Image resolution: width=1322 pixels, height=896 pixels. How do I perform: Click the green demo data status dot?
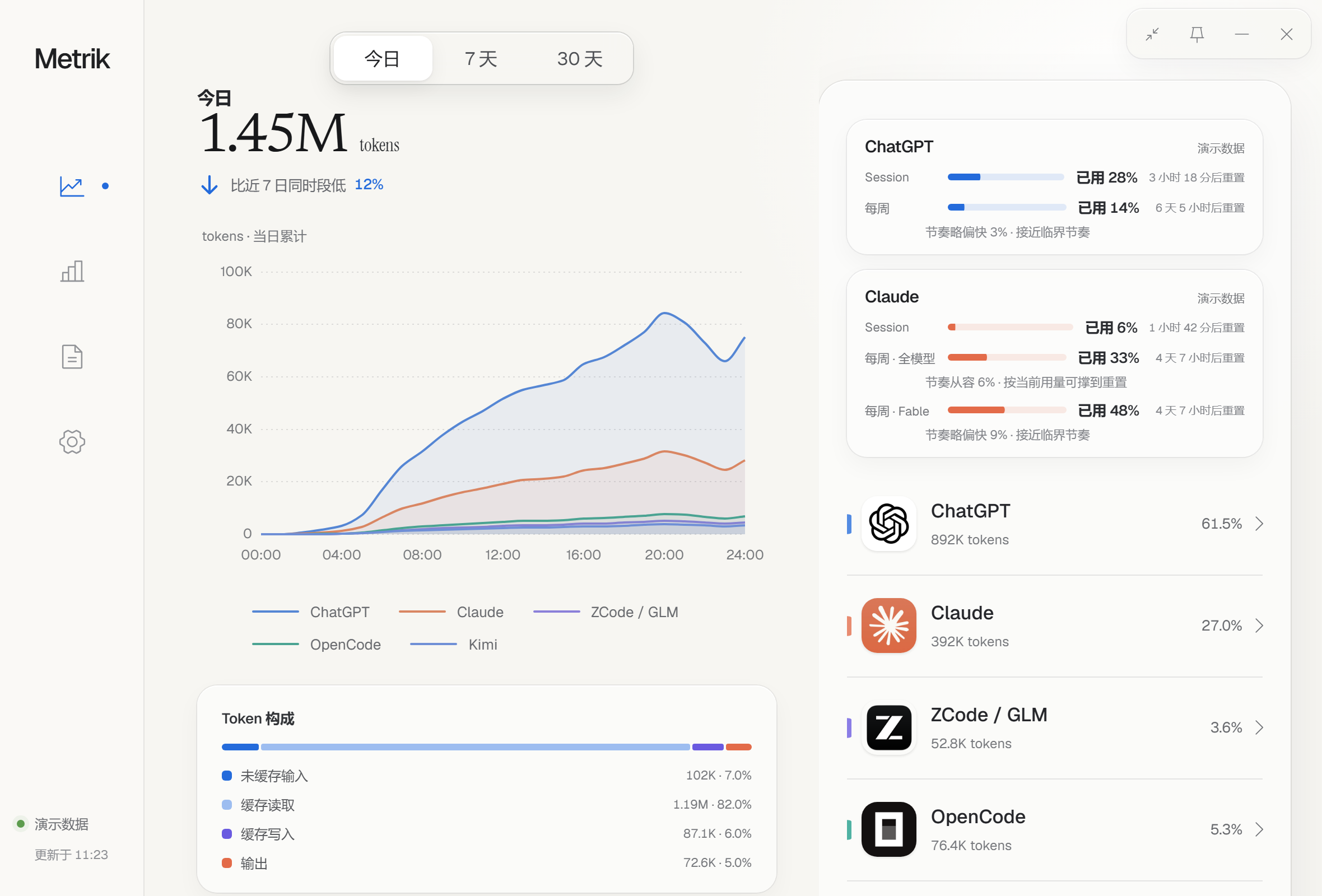pyautogui.click(x=21, y=824)
